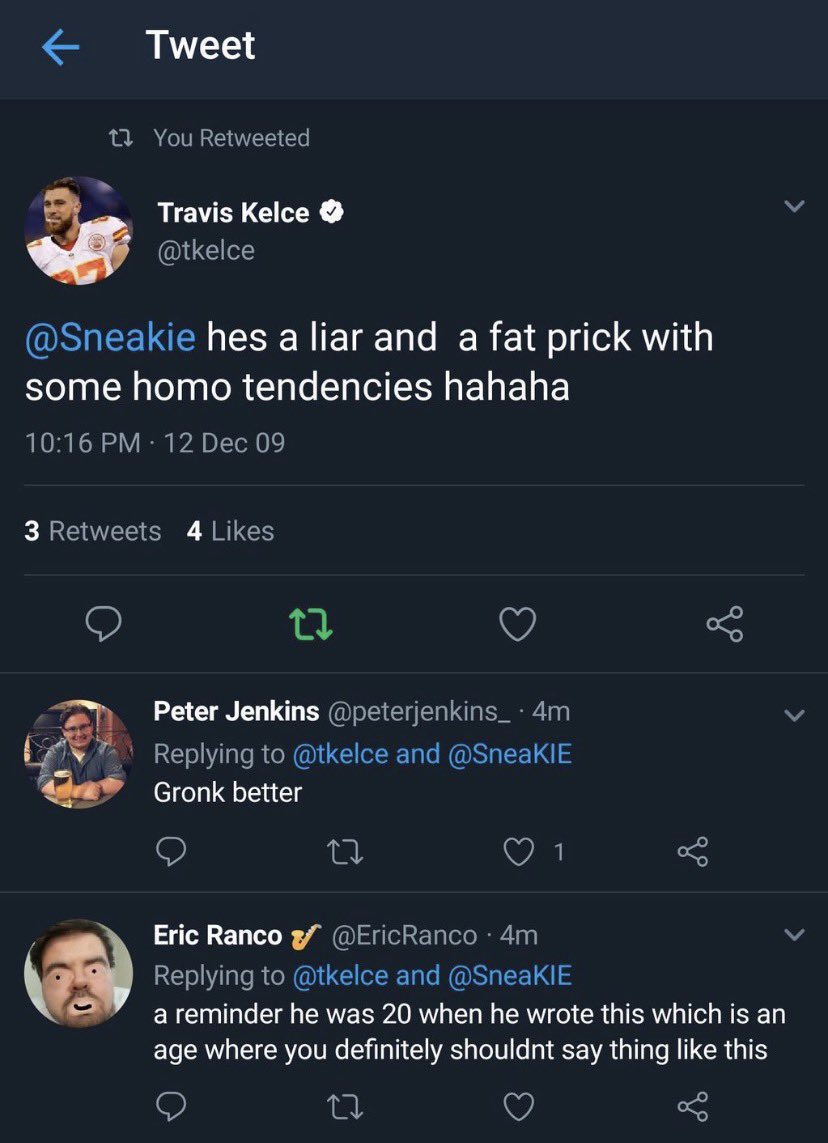View the 4 Likes list

point(230,531)
